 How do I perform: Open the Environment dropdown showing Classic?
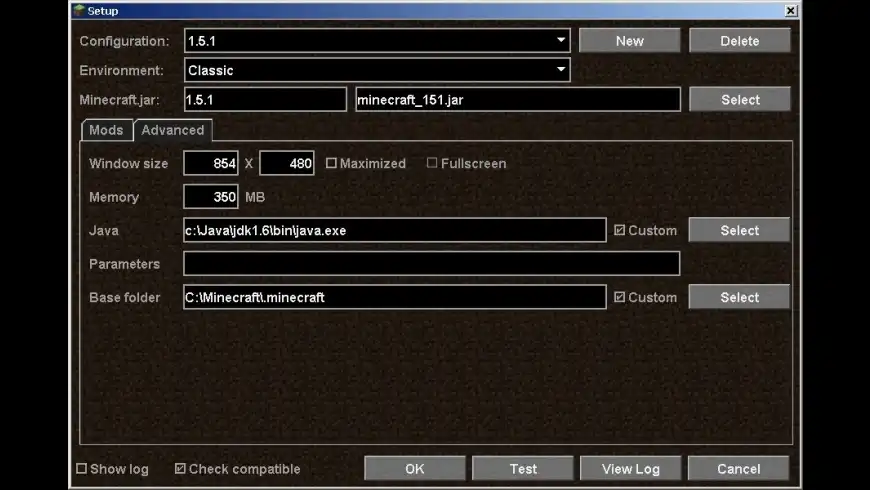coord(377,70)
